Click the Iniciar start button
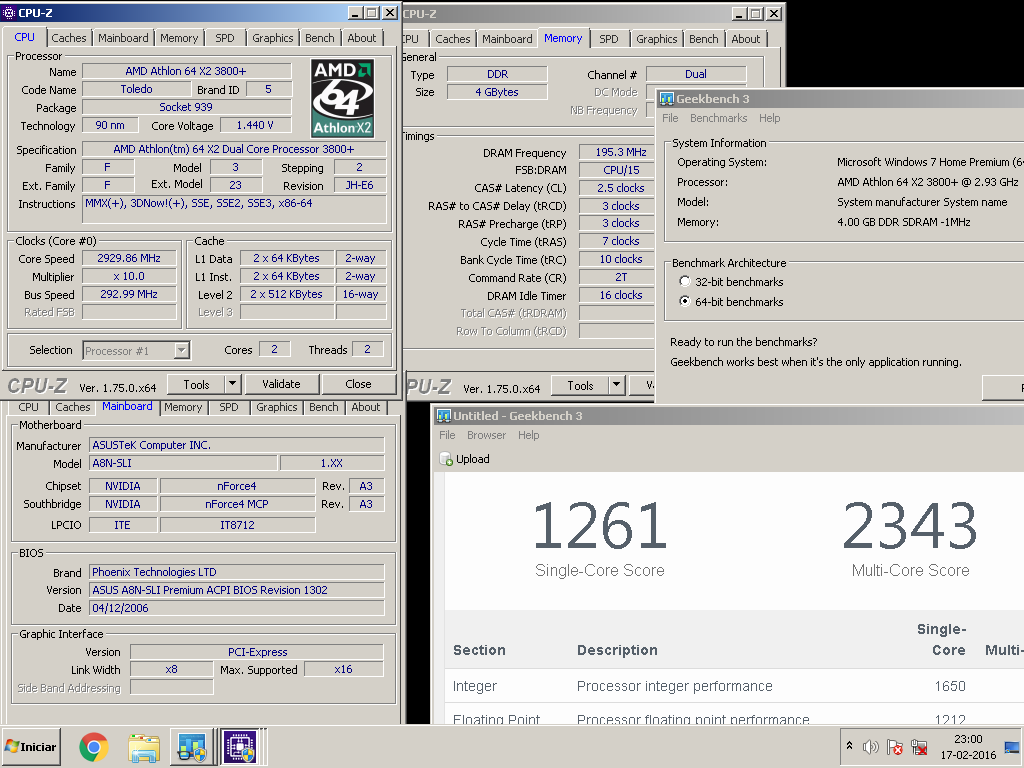Image resolution: width=1024 pixels, height=768 pixels. (x=31, y=747)
